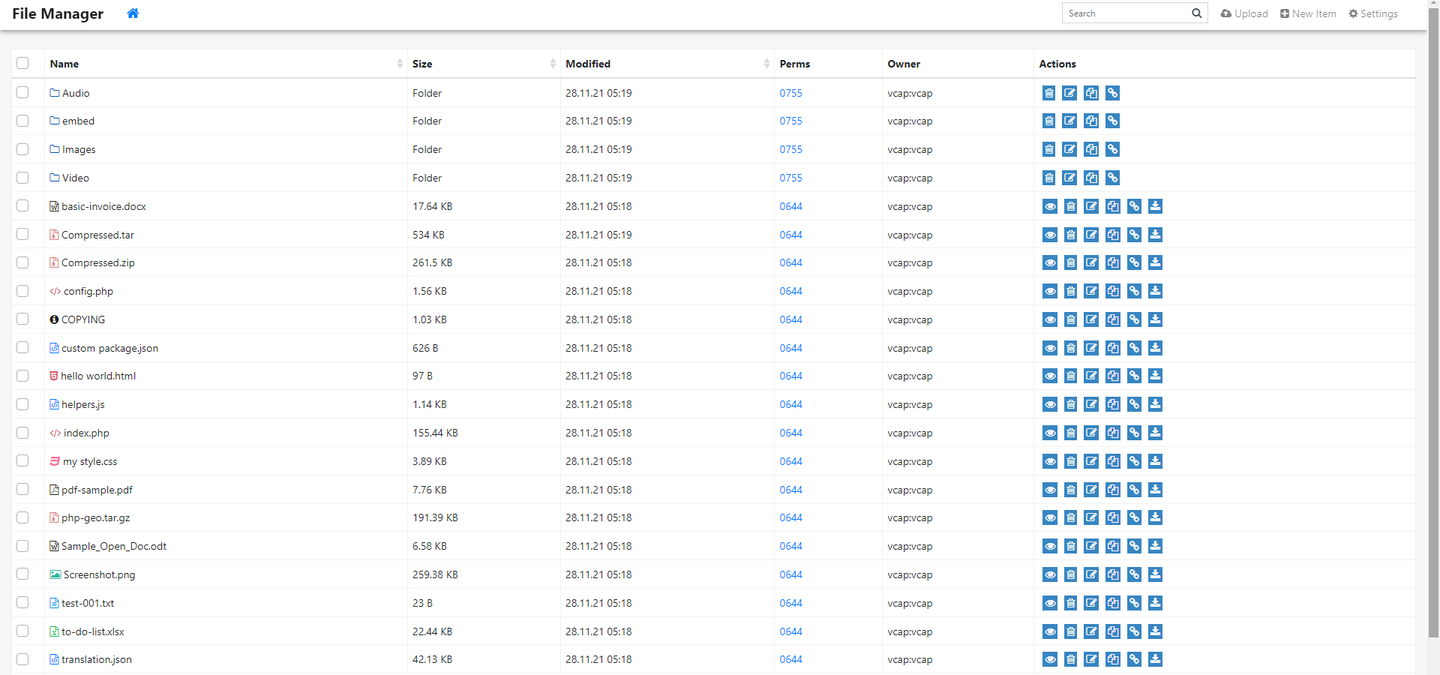Select the config.php row checkbox
This screenshot has width=1440, height=675.
[x=23, y=291]
